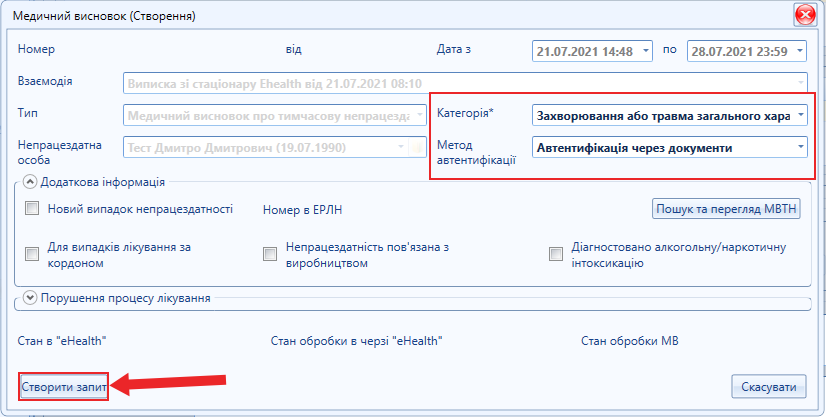Click the Номер label
826x417 pixels.
[36, 49]
